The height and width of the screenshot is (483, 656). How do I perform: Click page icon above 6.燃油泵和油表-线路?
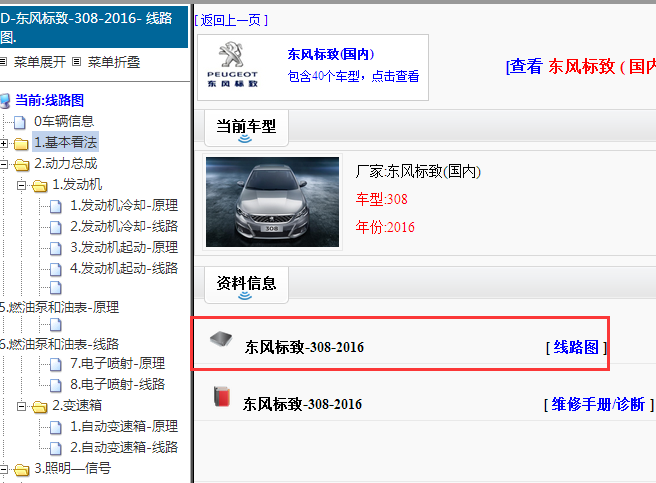click(56, 324)
